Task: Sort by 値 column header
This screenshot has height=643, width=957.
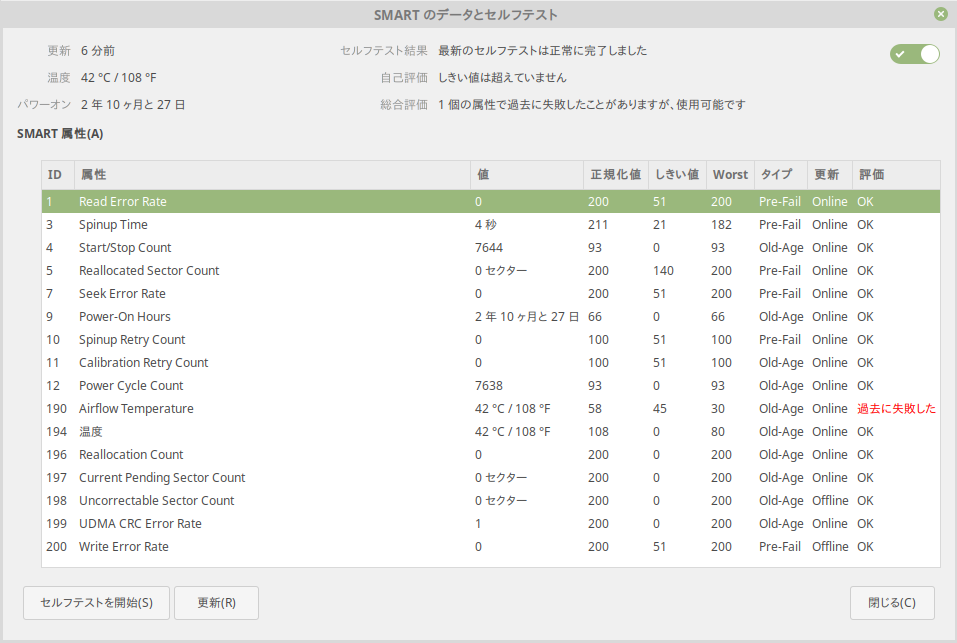Action: (527, 175)
